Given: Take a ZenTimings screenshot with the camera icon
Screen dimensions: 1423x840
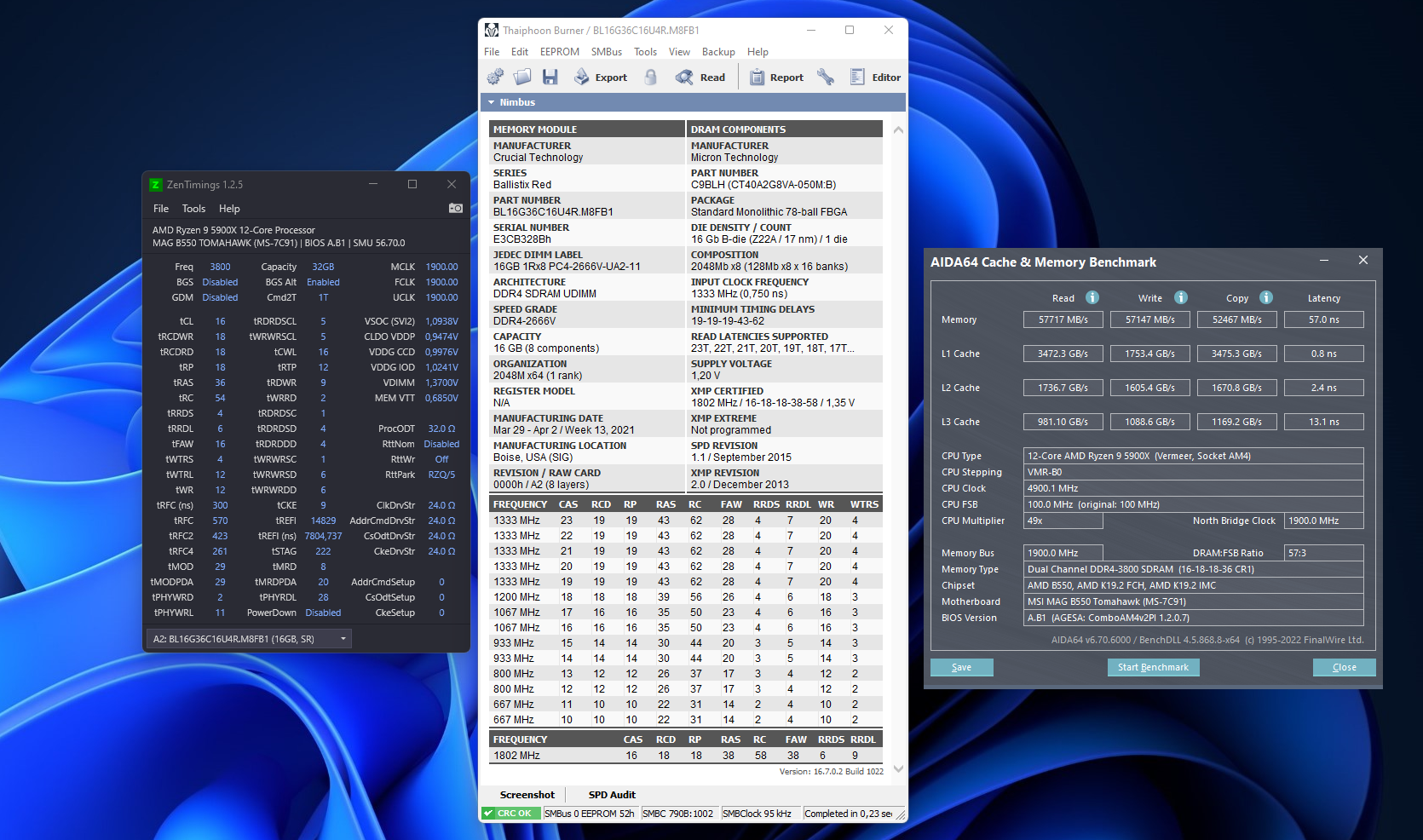Looking at the screenshot, I should tap(456, 208).
